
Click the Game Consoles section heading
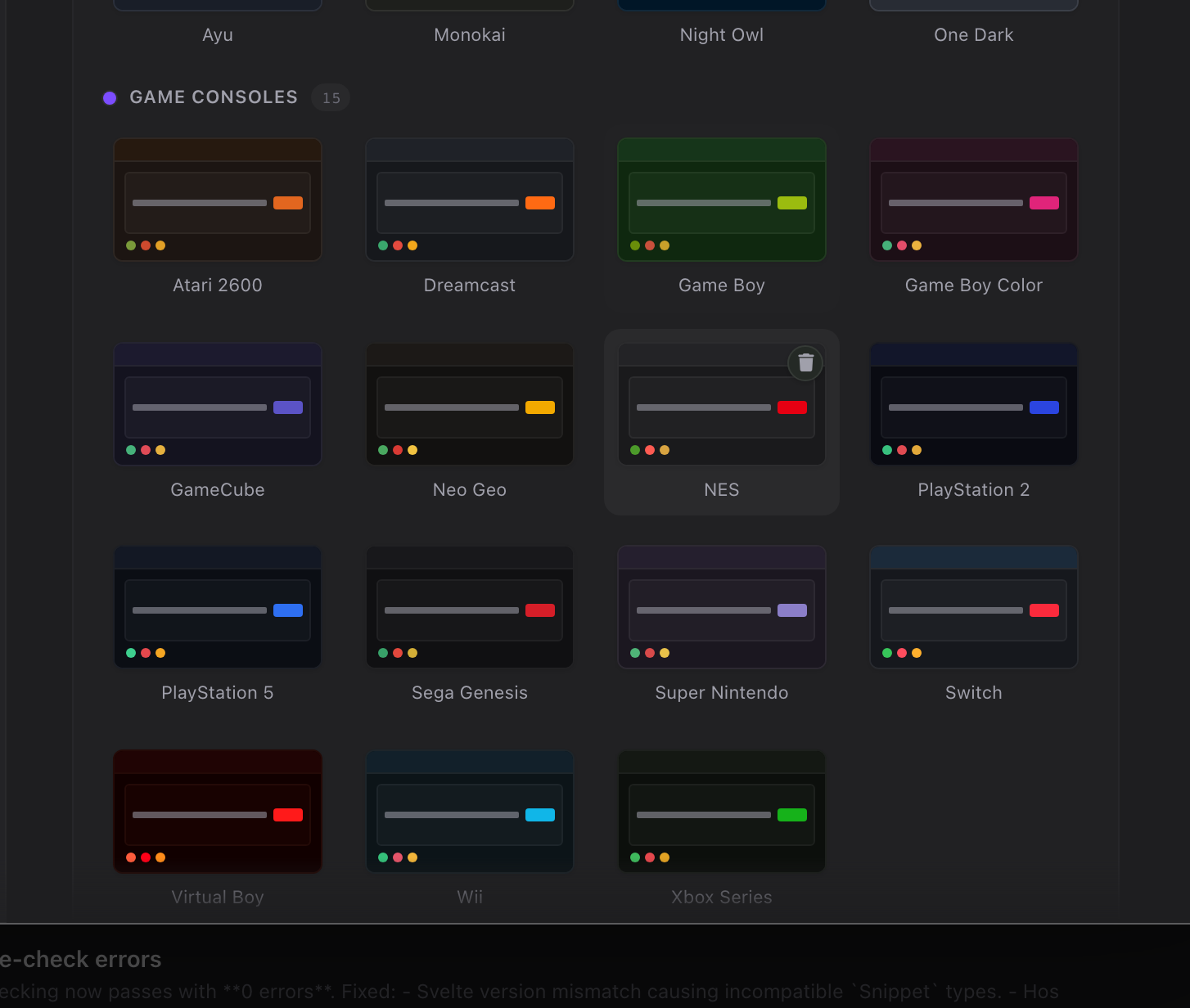(214, 97)
